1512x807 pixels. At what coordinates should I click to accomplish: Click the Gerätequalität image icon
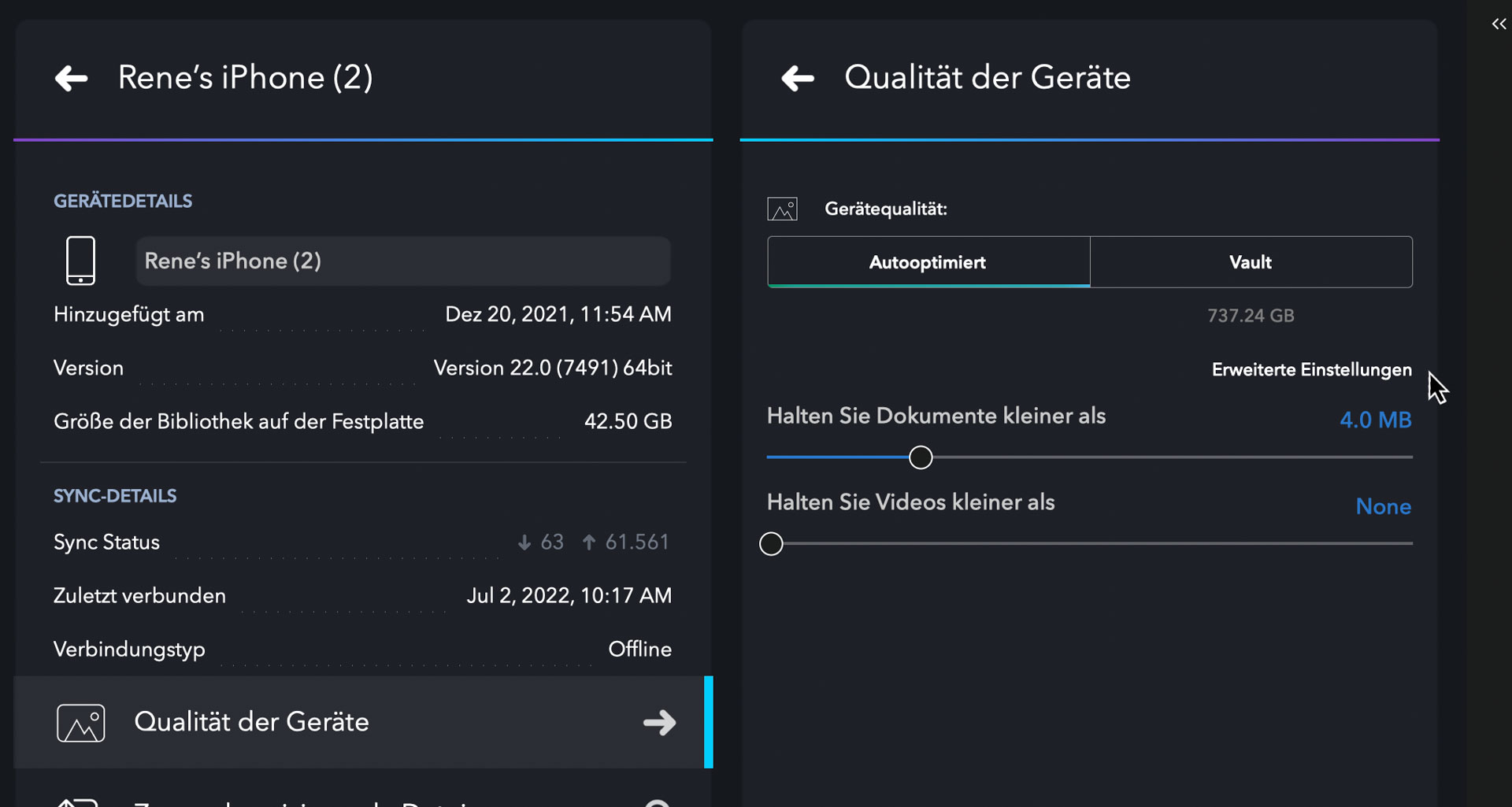point(782,209)
